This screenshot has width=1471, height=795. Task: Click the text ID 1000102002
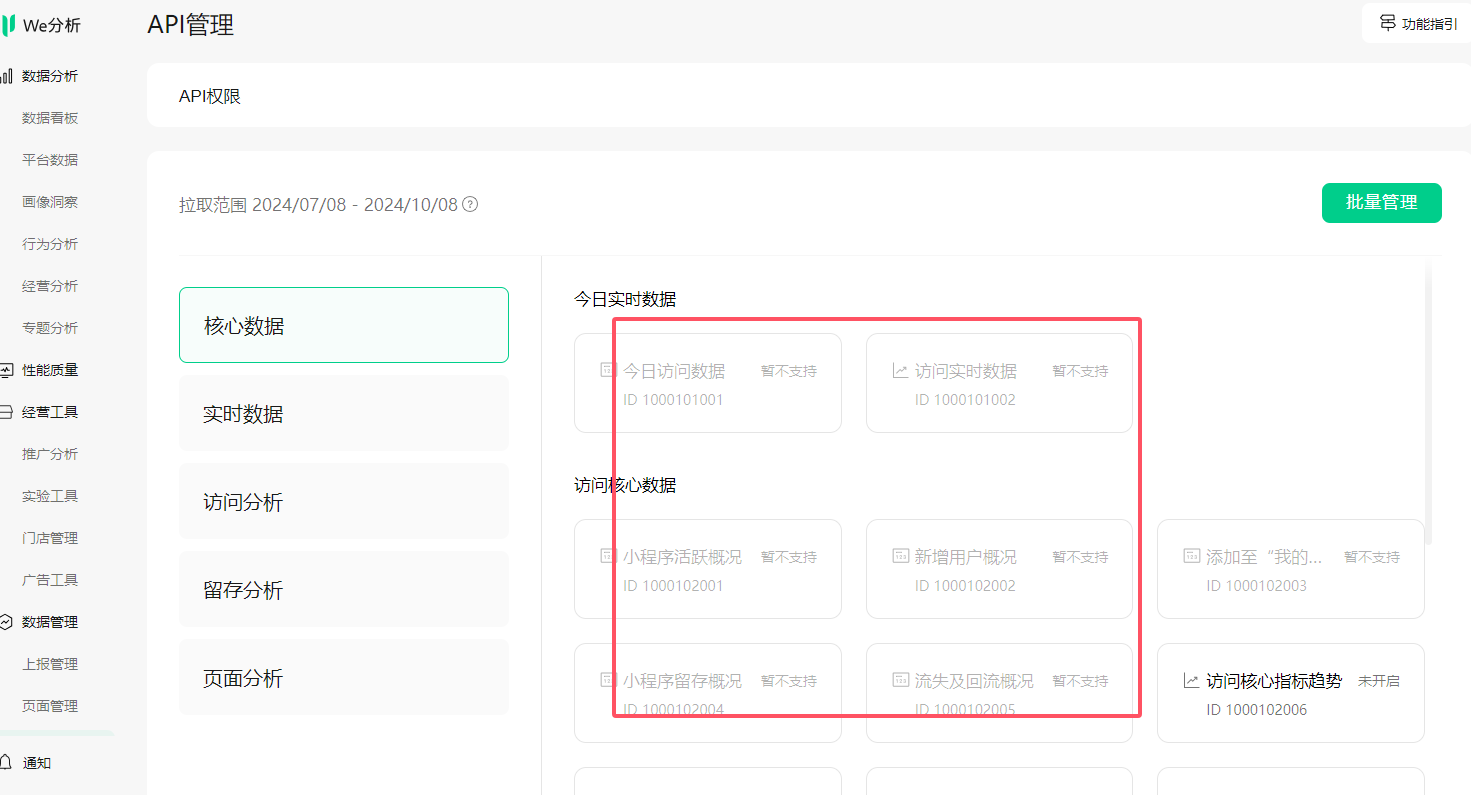click(x=965, y=586)
